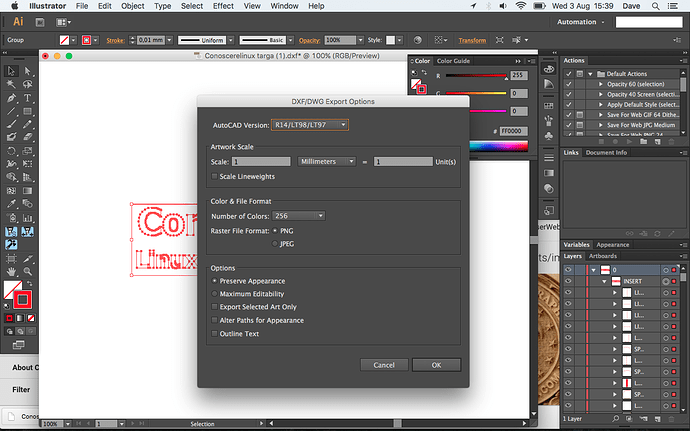This screenshot has height=431, width=690.
Task: Select the Rectangle tool
Action: [27, 111]
